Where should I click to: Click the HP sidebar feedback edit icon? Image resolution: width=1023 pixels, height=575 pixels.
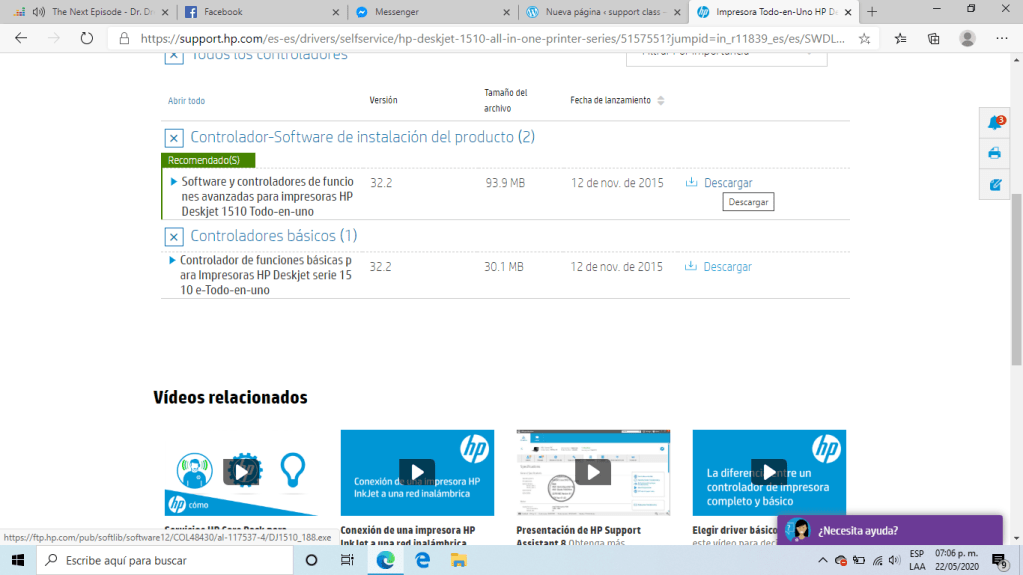tap(995, 185)
